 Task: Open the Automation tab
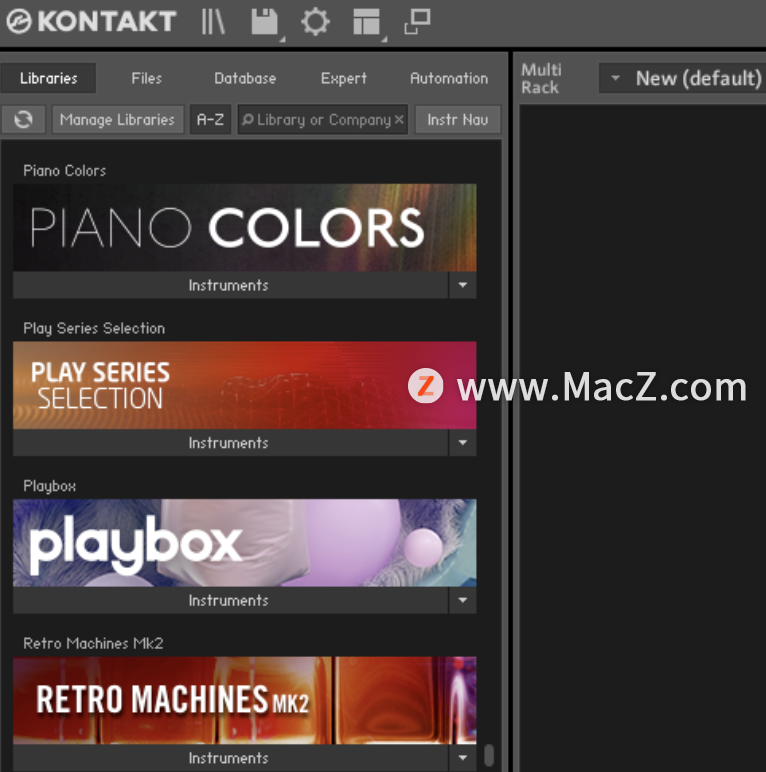pyautogui.click(x=449, y=78)
